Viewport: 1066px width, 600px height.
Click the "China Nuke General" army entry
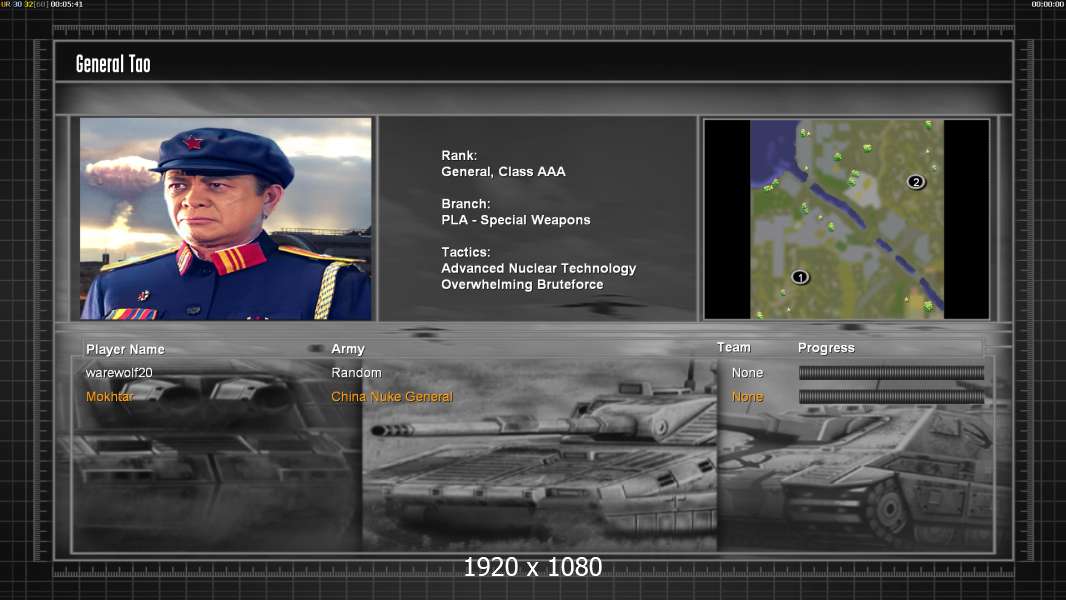click(x=392, y=397)
